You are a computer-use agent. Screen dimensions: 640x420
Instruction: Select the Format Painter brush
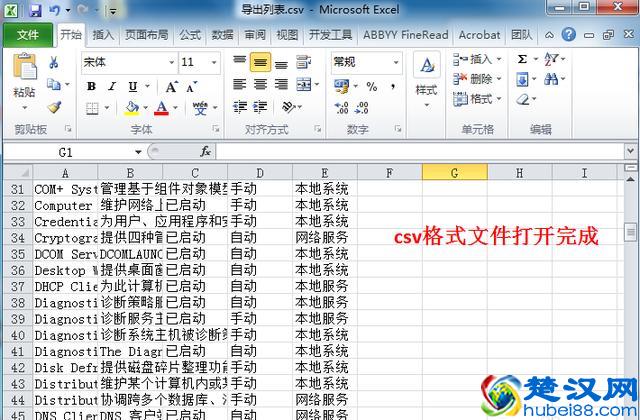coord(53,107)
